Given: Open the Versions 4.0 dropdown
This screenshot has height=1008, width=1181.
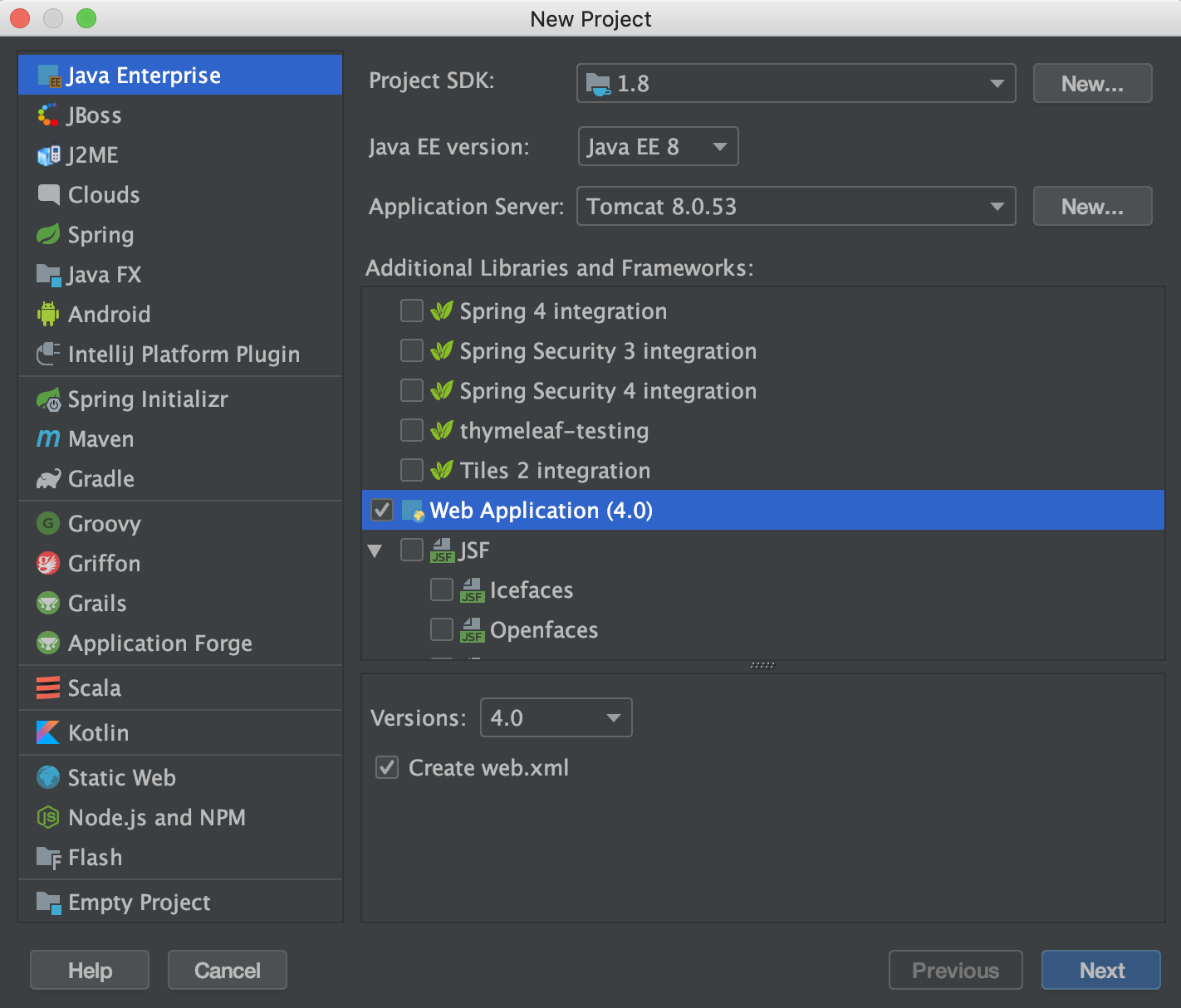Looking at the screenshot, I should pyautogui.click(x=556, y=717).
